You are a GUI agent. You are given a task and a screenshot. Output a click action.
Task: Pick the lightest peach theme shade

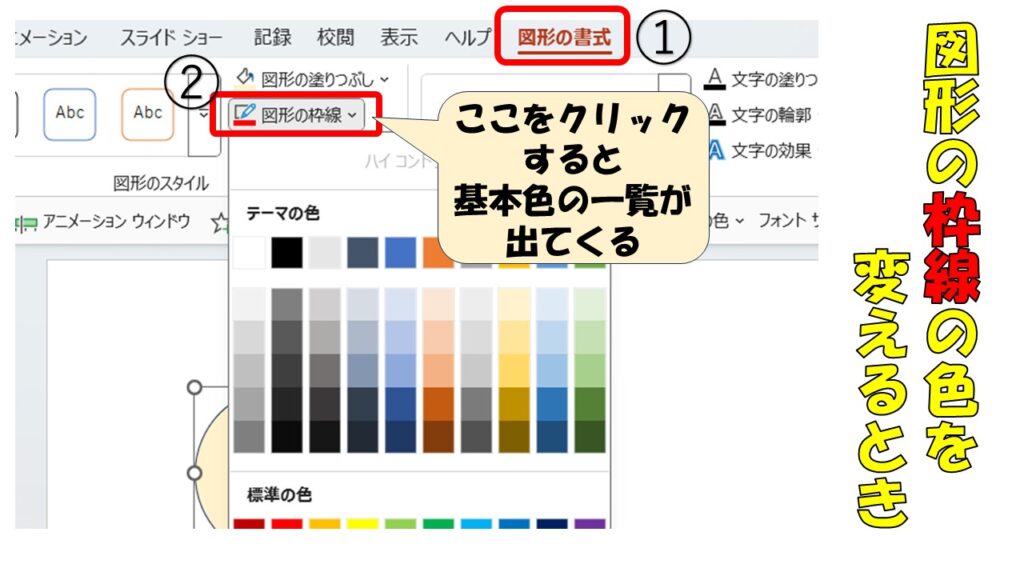439,304
